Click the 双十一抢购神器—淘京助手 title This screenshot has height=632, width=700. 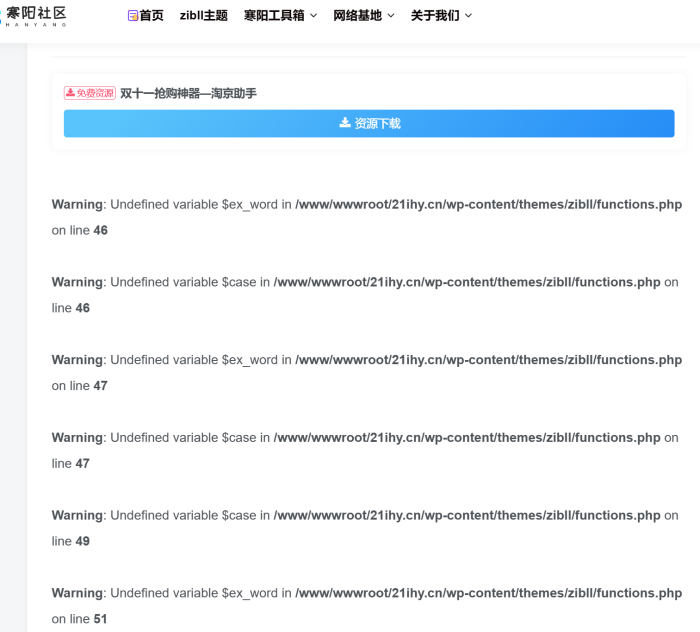pos(188,93)
